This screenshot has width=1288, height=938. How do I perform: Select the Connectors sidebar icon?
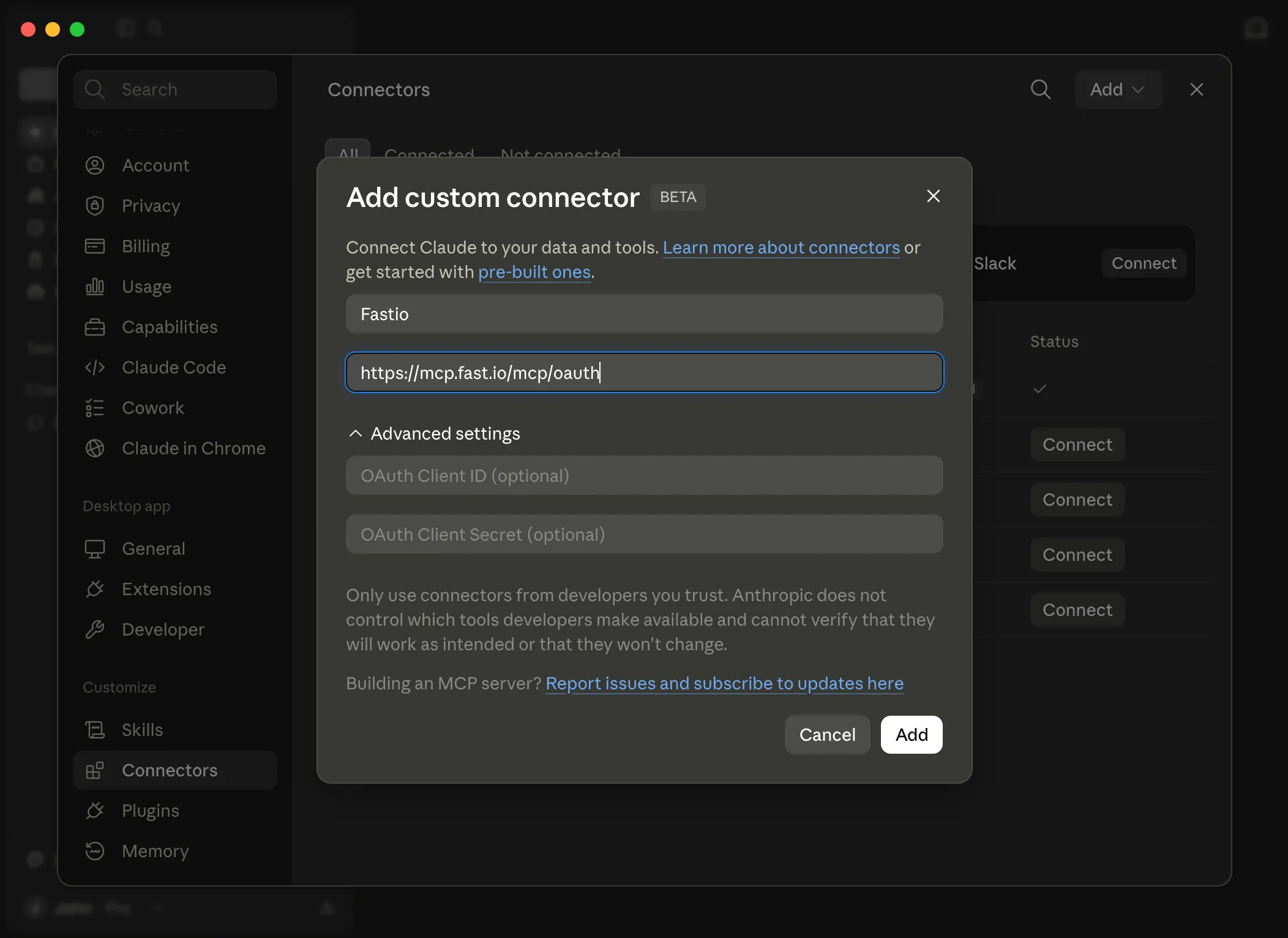coord(94,770)
